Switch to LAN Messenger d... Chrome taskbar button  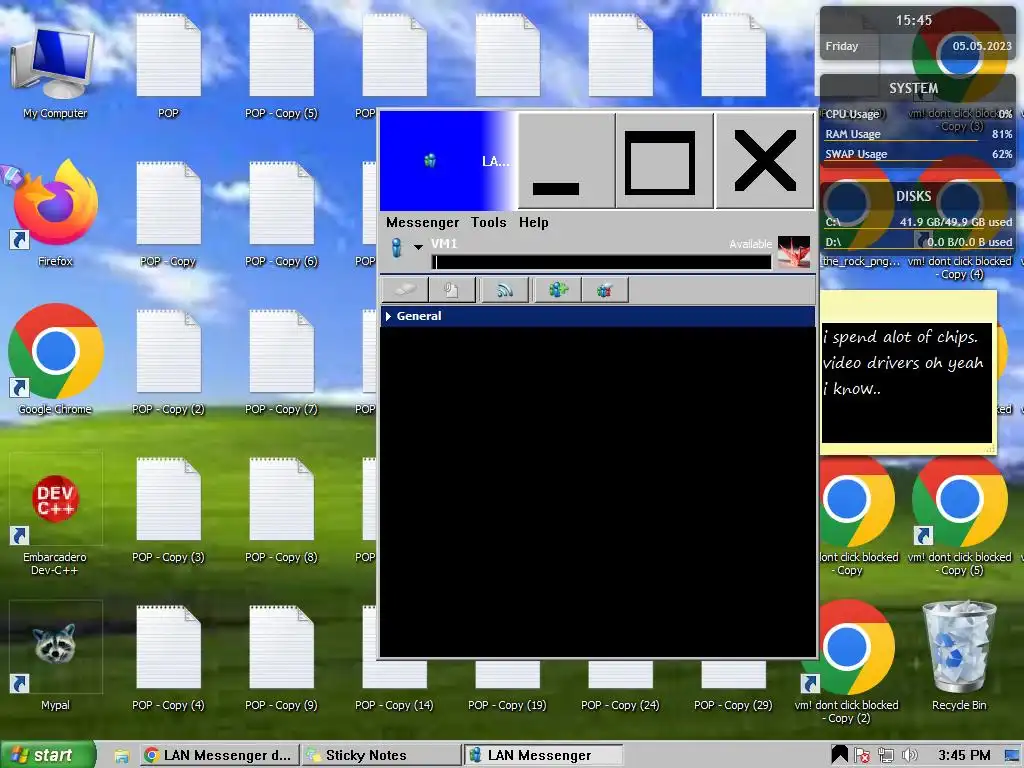[220, 756]
